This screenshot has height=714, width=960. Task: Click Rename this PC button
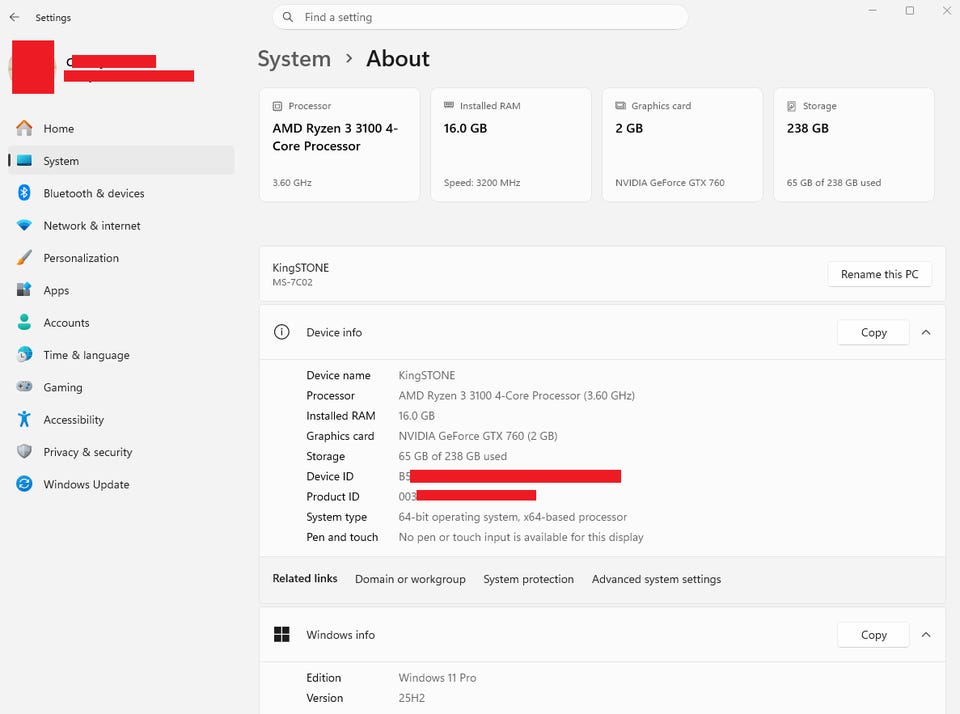click(x=879, y=274)
